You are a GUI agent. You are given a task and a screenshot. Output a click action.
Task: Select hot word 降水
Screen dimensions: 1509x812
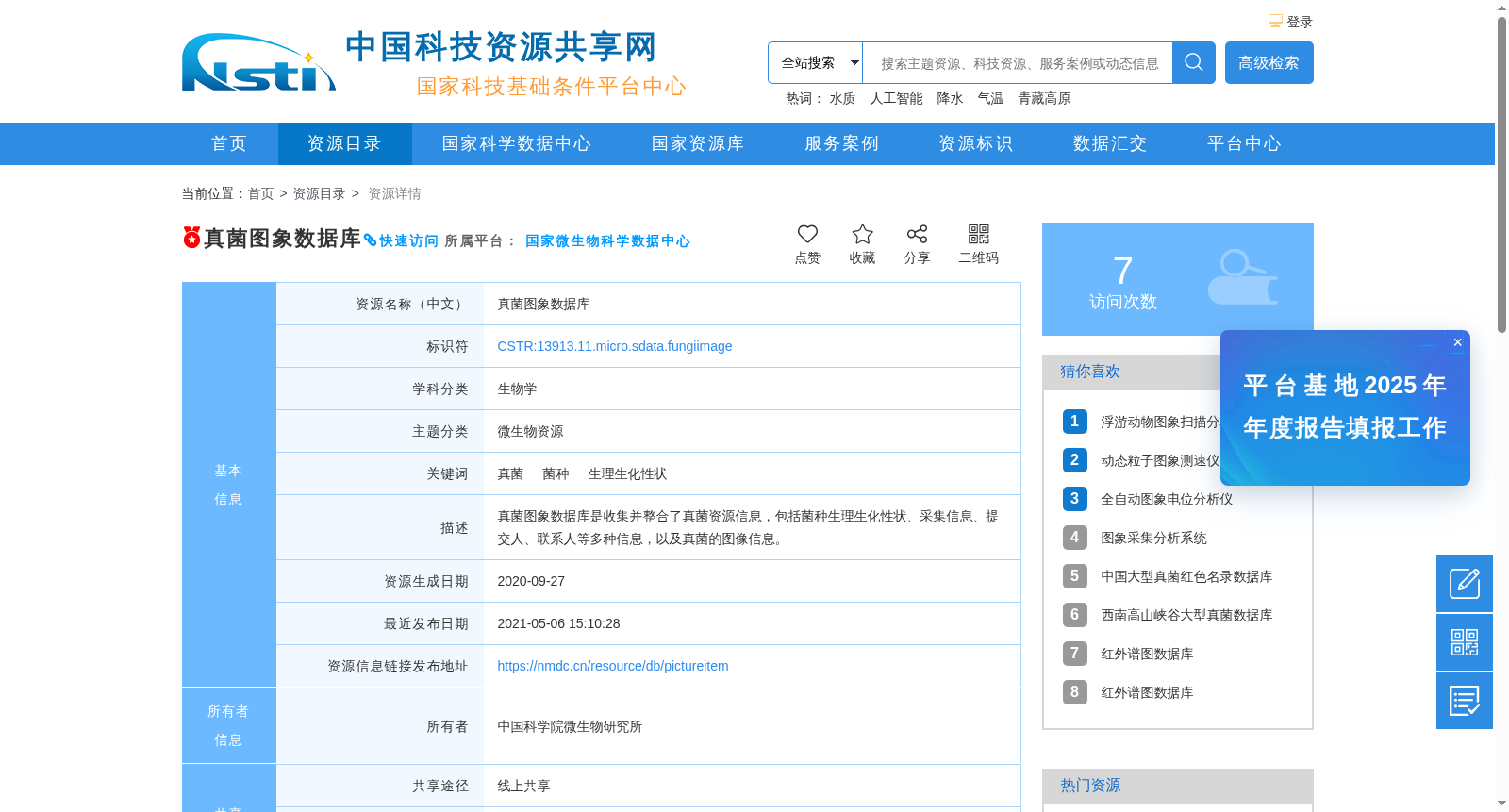(x=950, y=98)
